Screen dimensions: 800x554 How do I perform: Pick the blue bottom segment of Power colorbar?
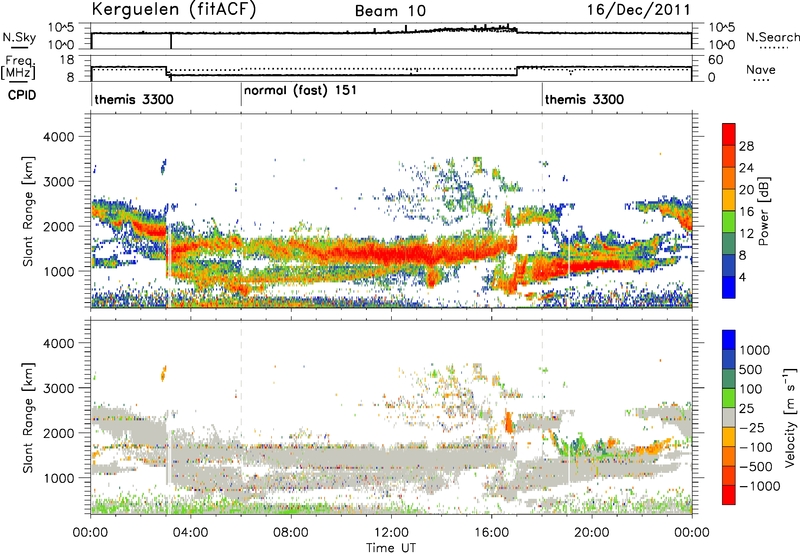pyautogui.click(x=729, y=287)
